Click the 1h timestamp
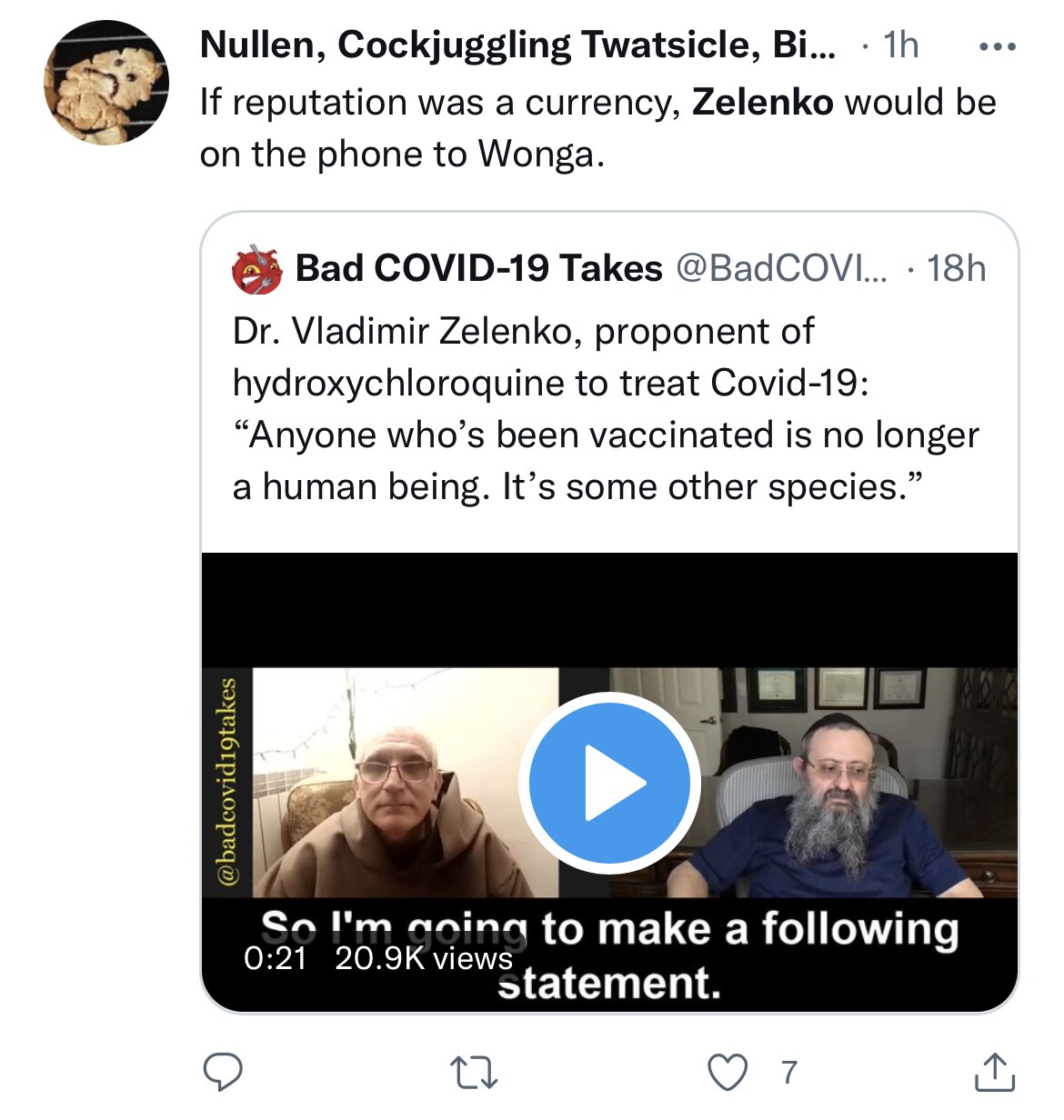1064x1120 pixels. coord(901,45)
